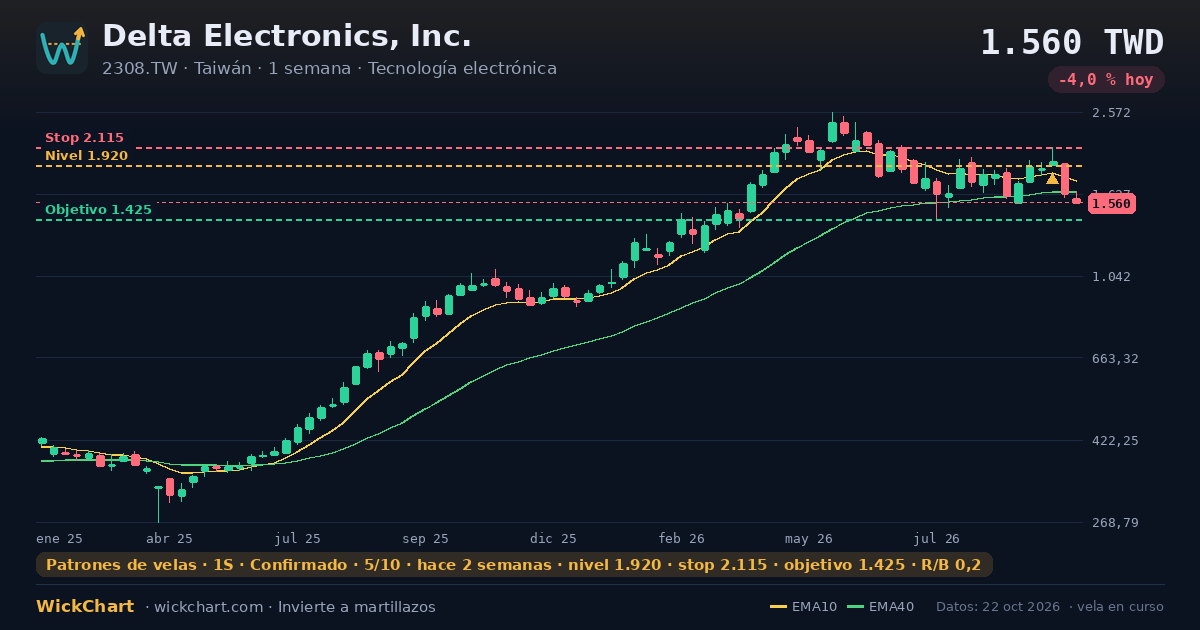Click the dic 25 date label
Screen dimensions: 1200x630
point(554,538)
